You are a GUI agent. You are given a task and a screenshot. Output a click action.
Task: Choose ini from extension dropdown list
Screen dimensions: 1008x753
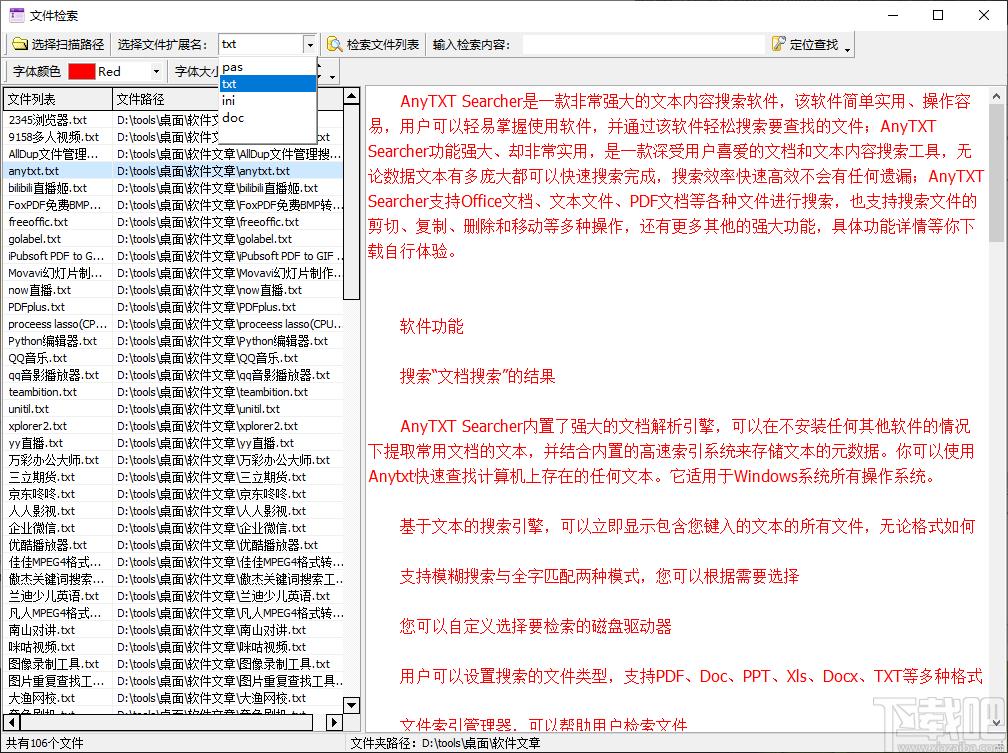[x=267, y=100]
